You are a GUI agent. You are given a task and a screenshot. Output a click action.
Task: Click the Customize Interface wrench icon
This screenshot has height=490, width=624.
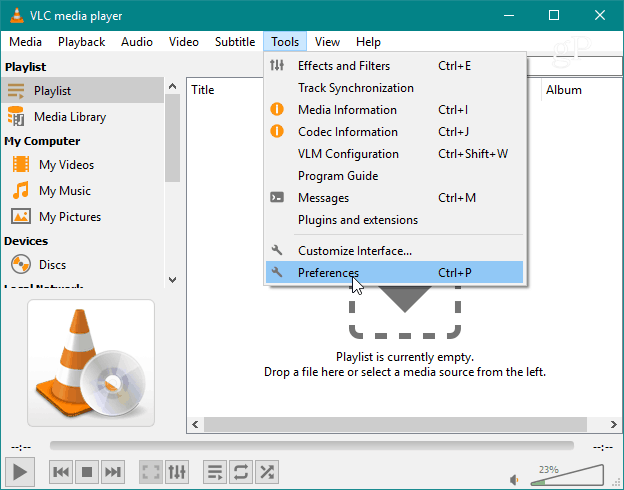[x=277, y=250]
